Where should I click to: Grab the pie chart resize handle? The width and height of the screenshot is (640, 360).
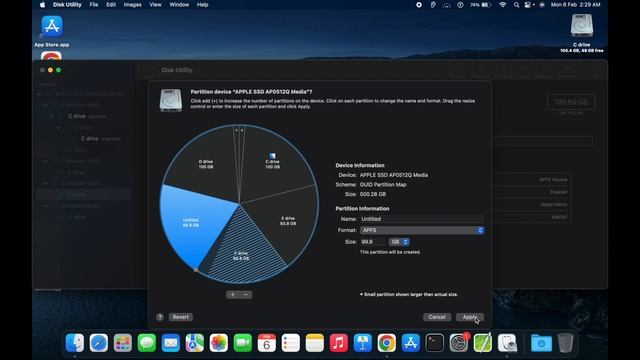196,270
